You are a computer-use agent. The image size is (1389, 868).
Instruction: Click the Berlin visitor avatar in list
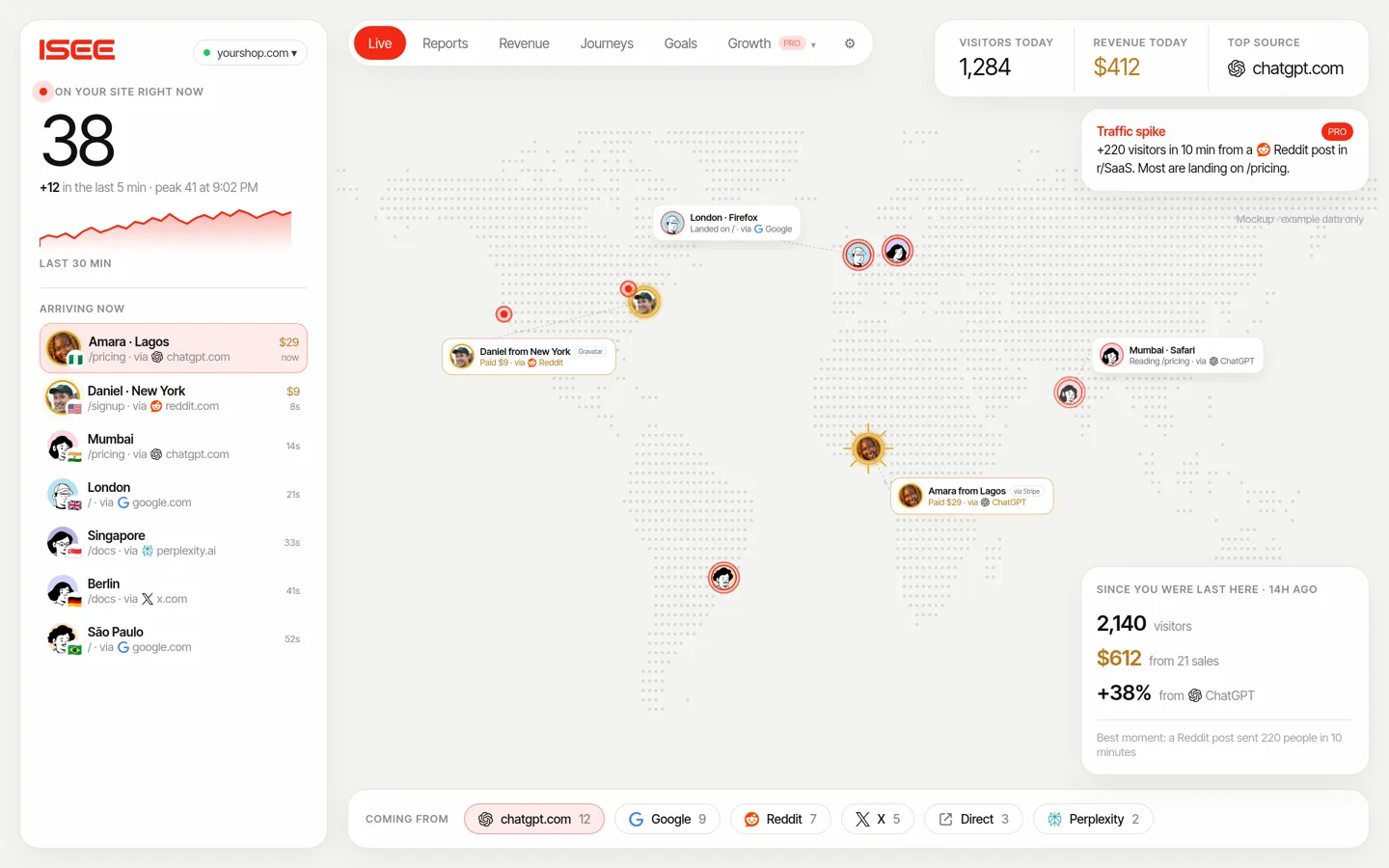[64, 591]
